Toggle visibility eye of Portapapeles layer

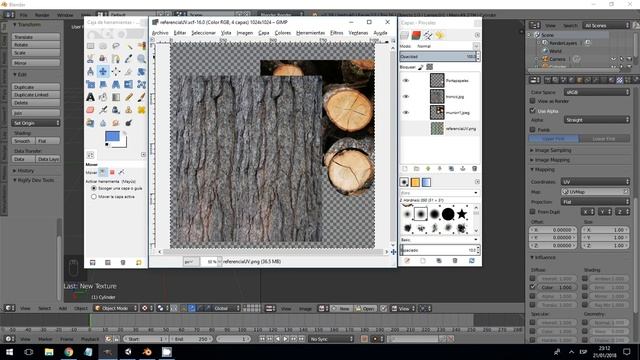click(x=406, y=80)
